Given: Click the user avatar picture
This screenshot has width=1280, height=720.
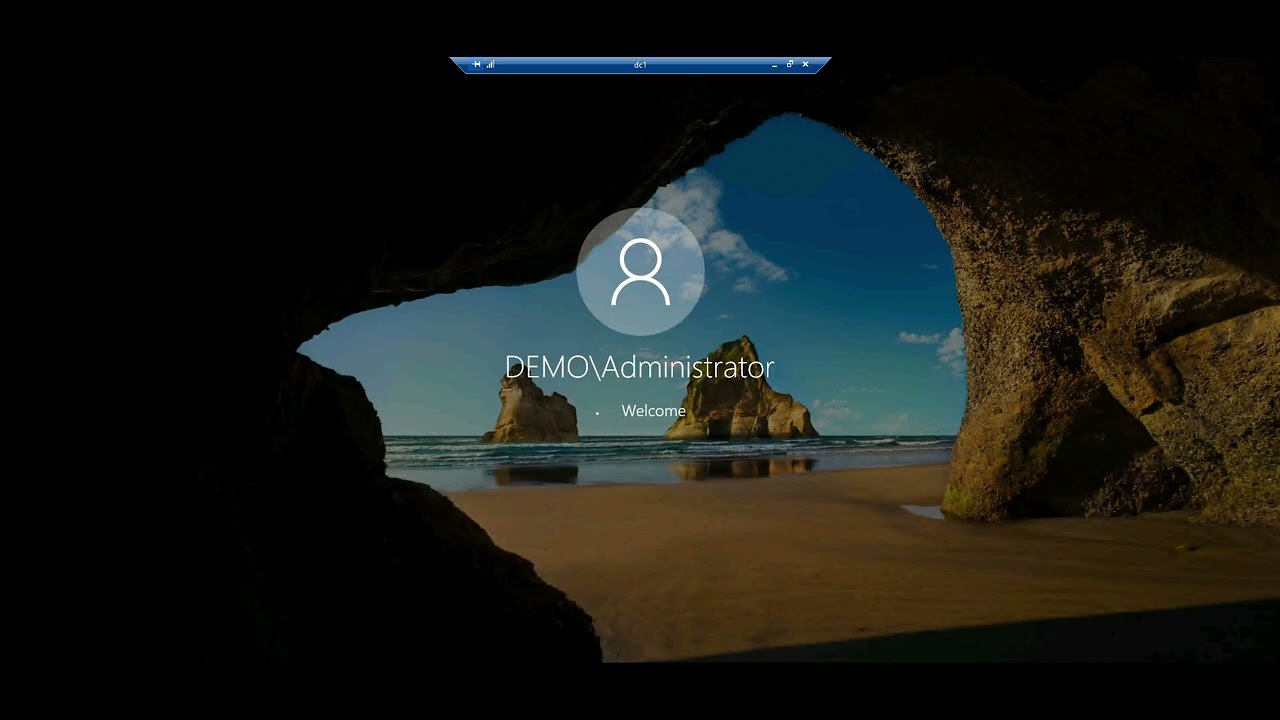Looking at the screenshot, I should (x=640, y=271).
